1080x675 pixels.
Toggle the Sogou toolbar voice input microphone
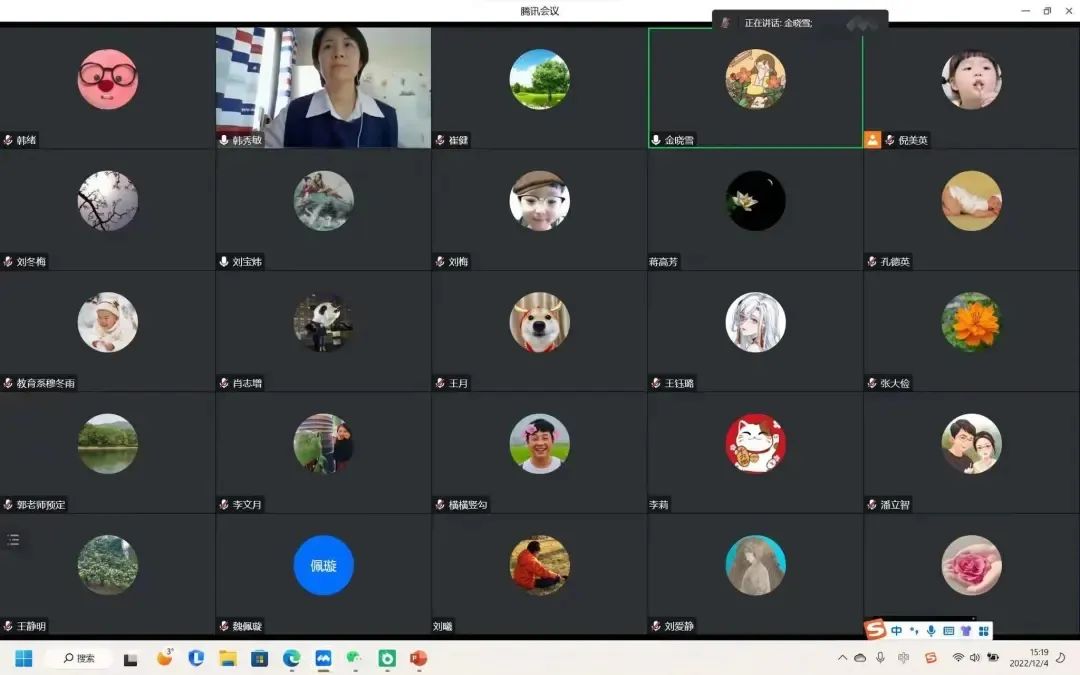point(931,631)
